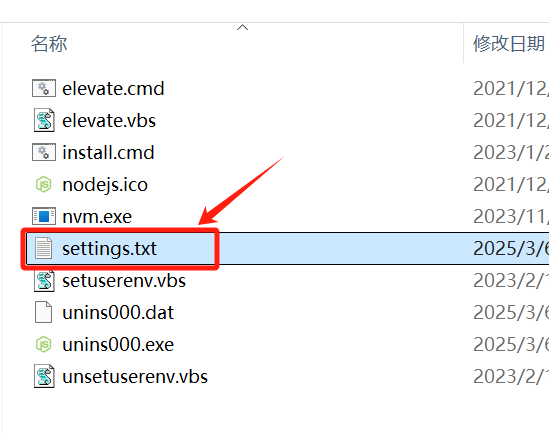Sort by the 名称 column header
Image resolution: width=549 pixels, height=433 pixels.
[49, 44]
